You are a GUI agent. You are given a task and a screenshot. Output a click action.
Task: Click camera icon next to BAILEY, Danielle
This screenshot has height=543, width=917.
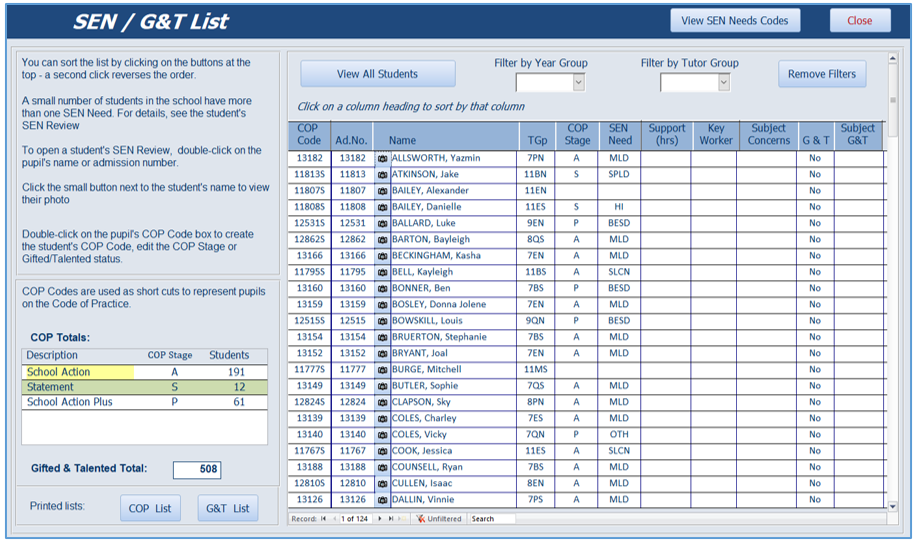point(382,207)
